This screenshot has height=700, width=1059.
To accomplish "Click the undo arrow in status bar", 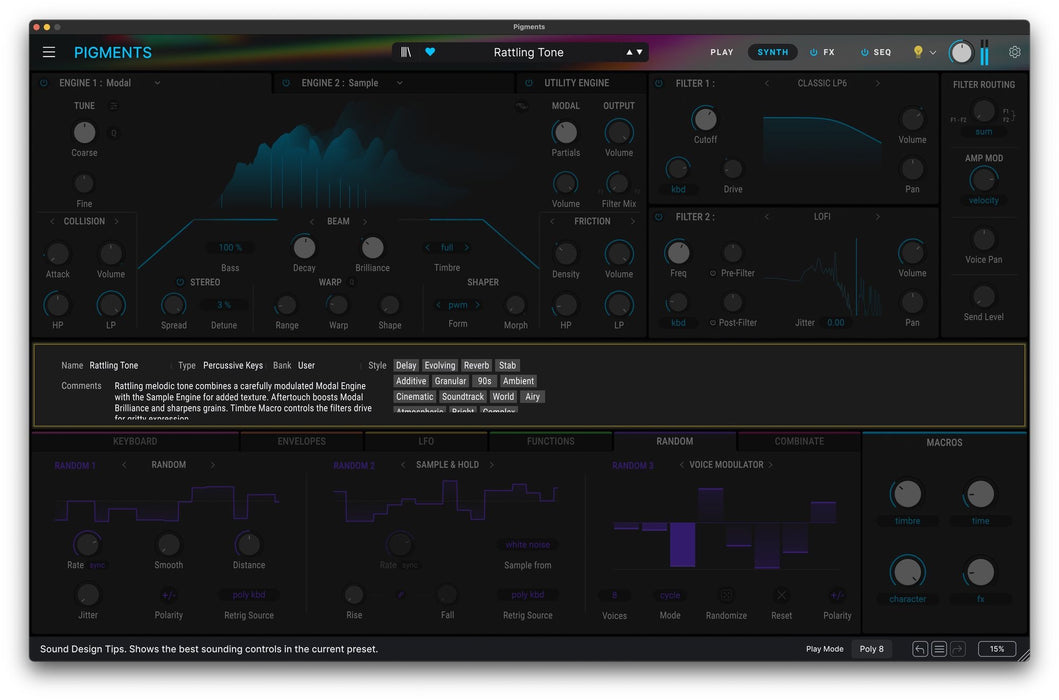I will pyautogui.click(x=920, y=649).
